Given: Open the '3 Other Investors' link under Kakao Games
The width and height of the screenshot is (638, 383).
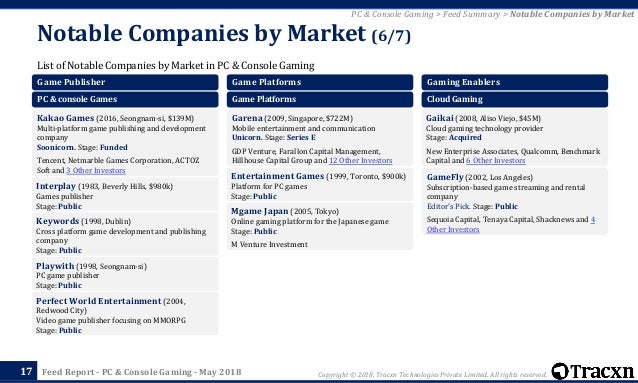Looking at the screenshot, I should point(96,171).
